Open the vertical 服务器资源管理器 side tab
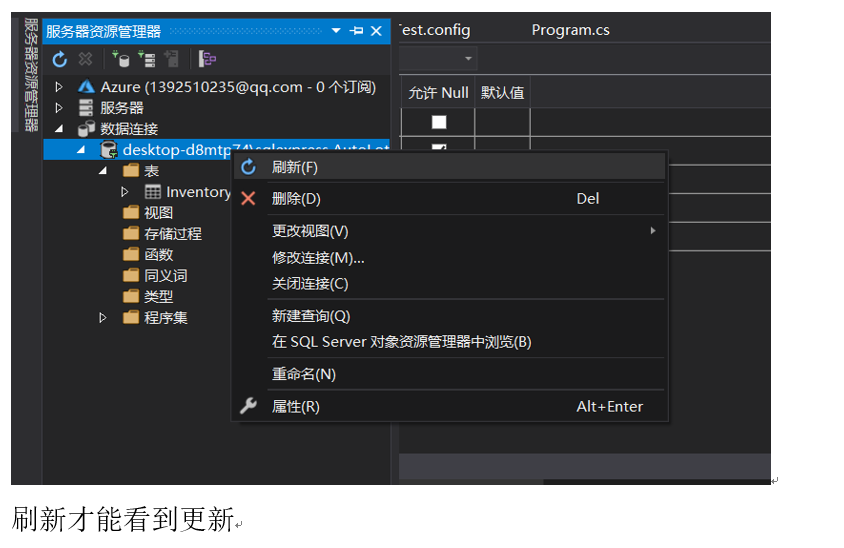 [31, 74]
